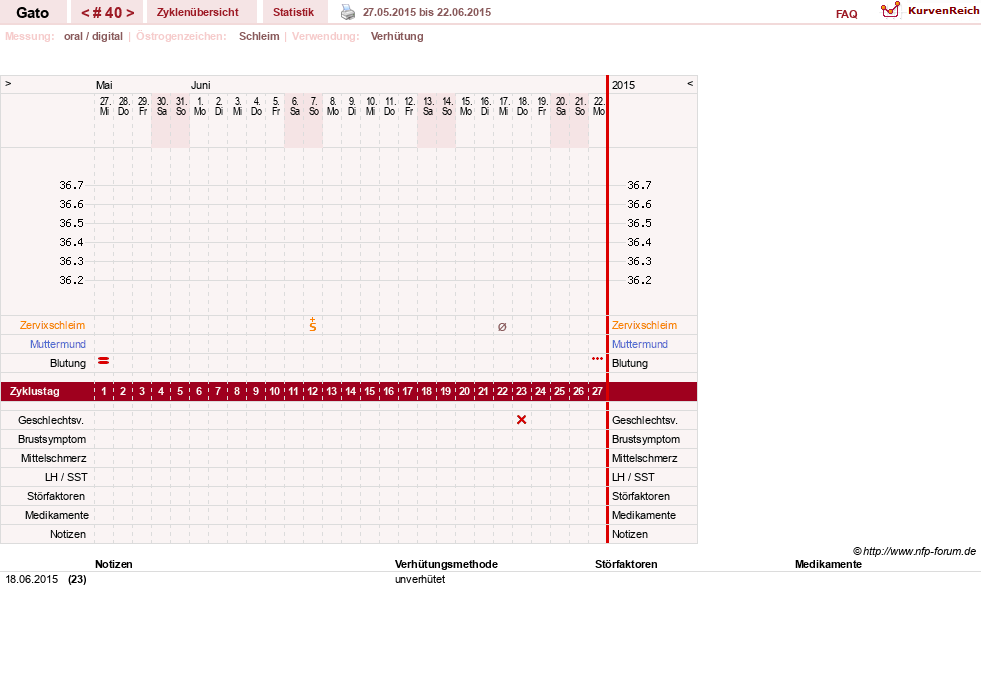Click the spotting dots on cycle day 27
981x683 pixels.
[597, 359]
